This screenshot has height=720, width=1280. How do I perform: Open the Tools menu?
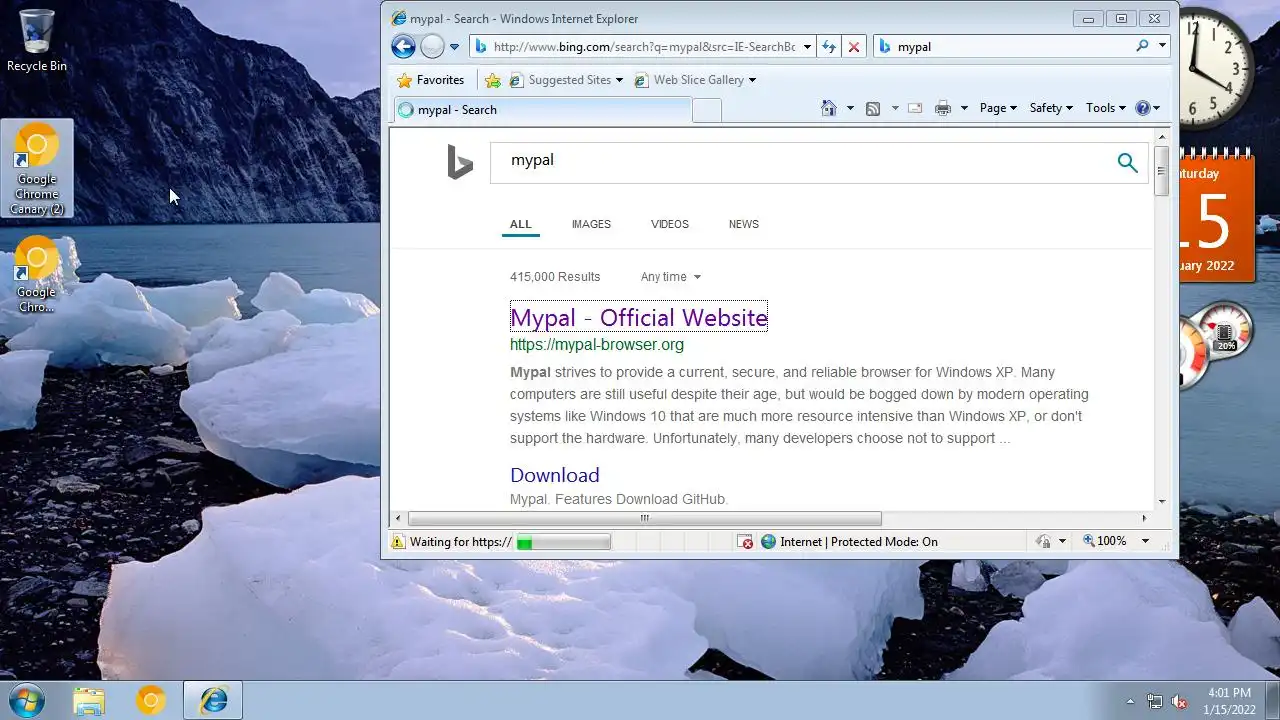point(1106,108)
